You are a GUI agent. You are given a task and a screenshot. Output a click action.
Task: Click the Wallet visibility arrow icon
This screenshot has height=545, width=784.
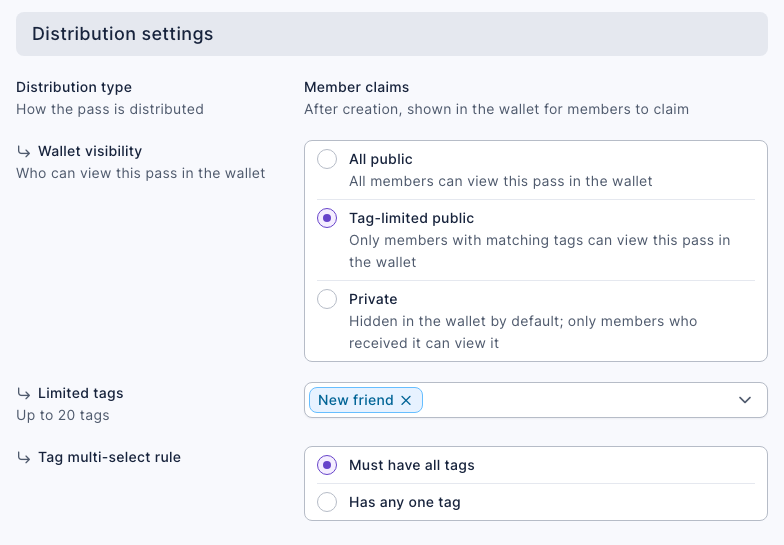(x=24, y=151)
